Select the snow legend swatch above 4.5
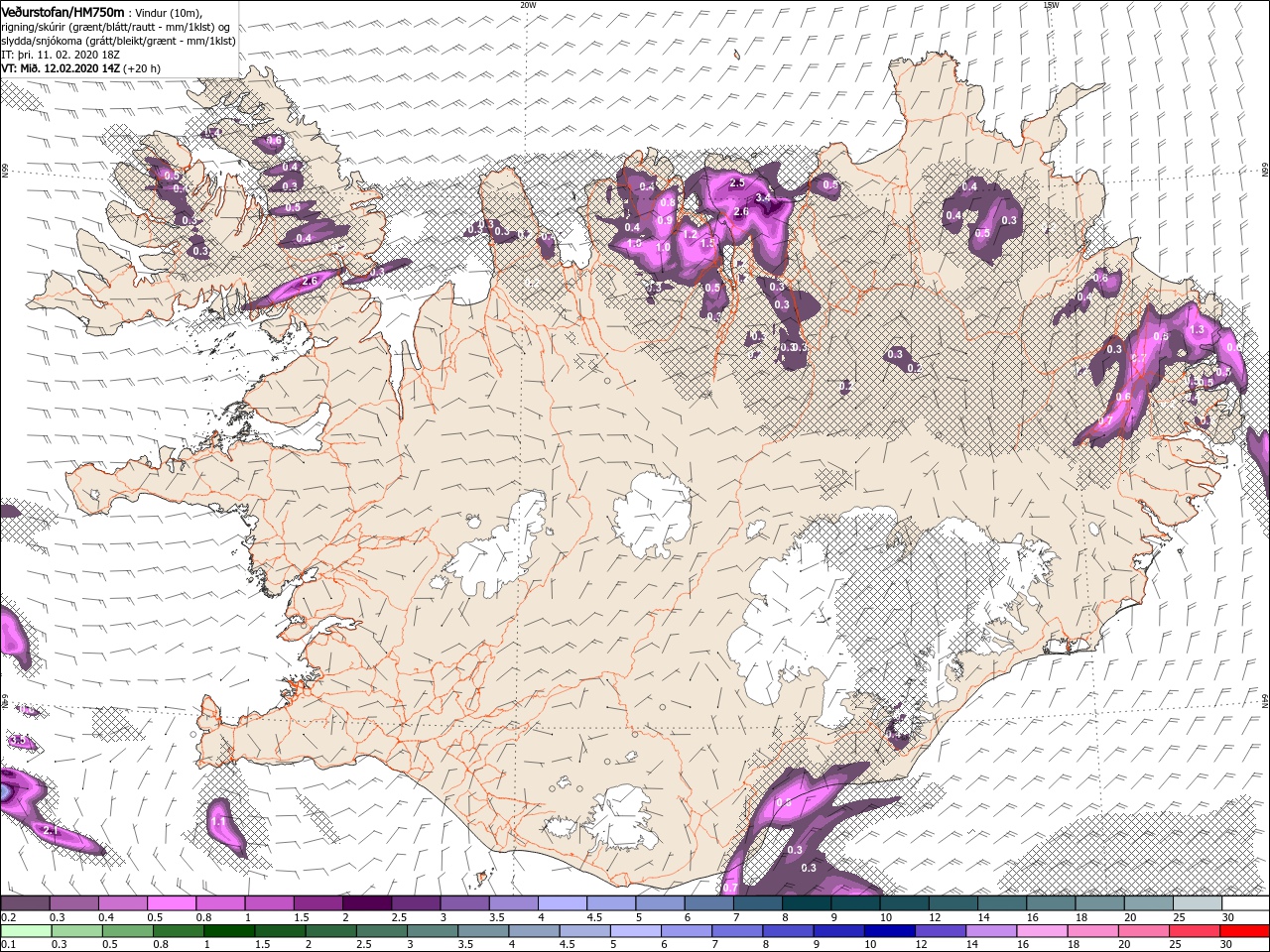Viewport: 1270px width, 952px height. (611, 902)
